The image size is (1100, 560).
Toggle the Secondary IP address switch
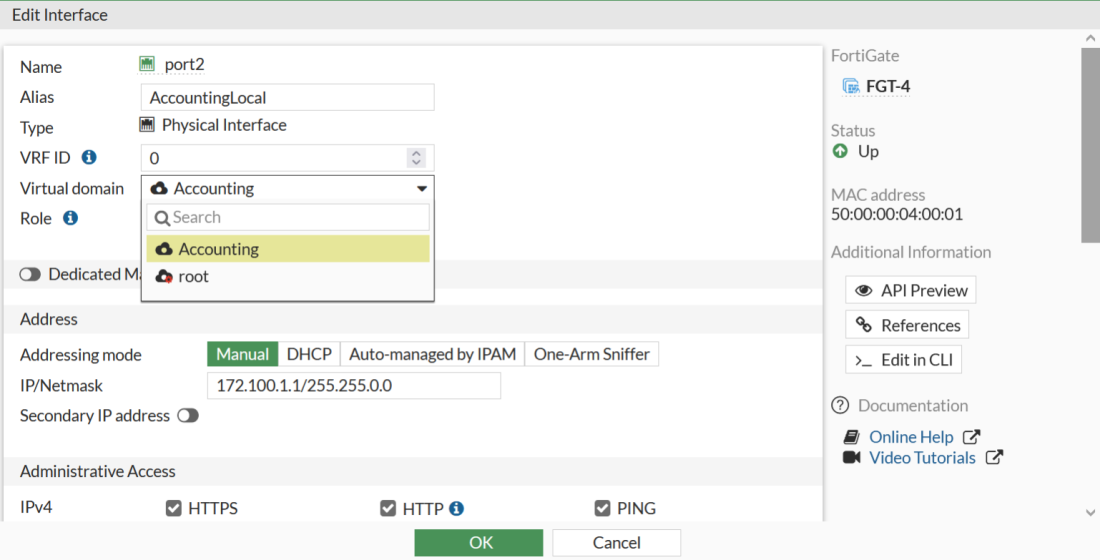pyautogui.click(x=188, y=416)
